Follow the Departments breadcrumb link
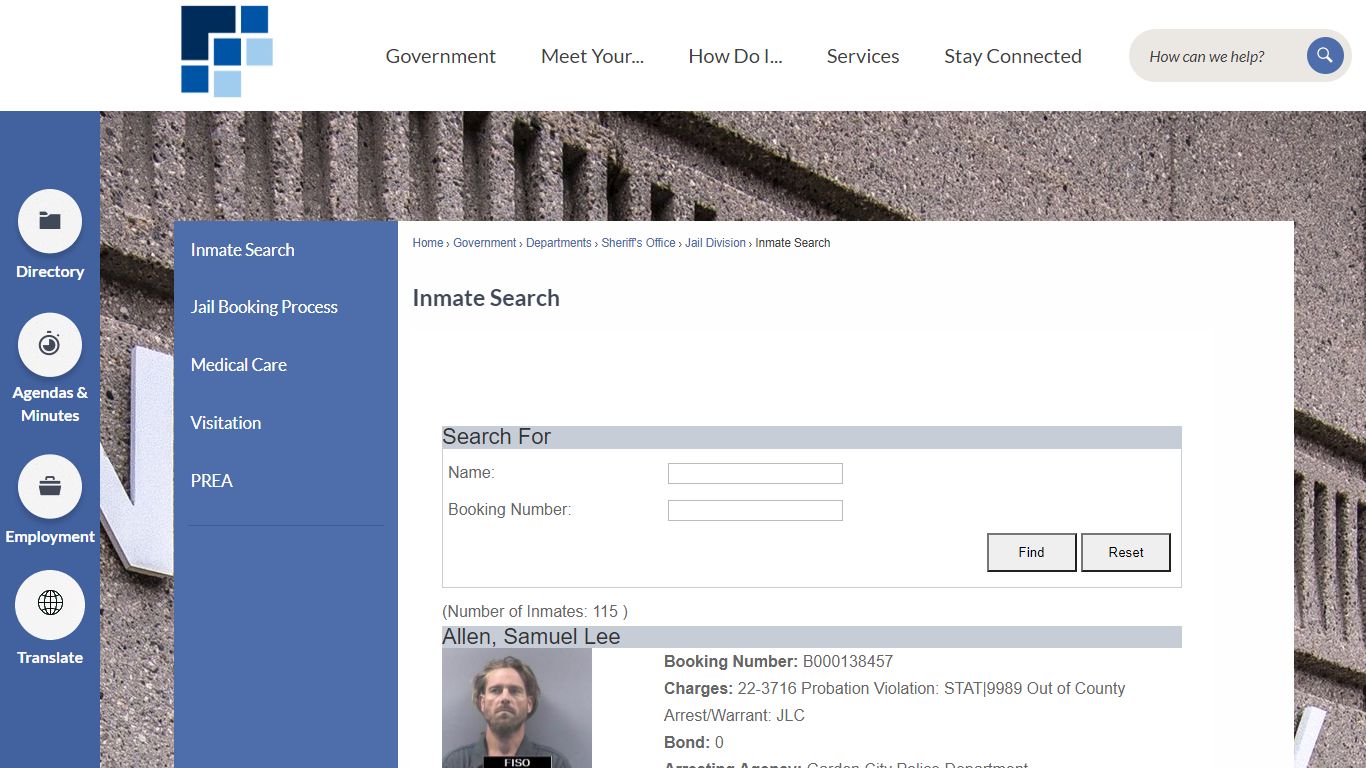Image resolution: width=1366 pixels, height=768 pixels. (x=559, y=243)
